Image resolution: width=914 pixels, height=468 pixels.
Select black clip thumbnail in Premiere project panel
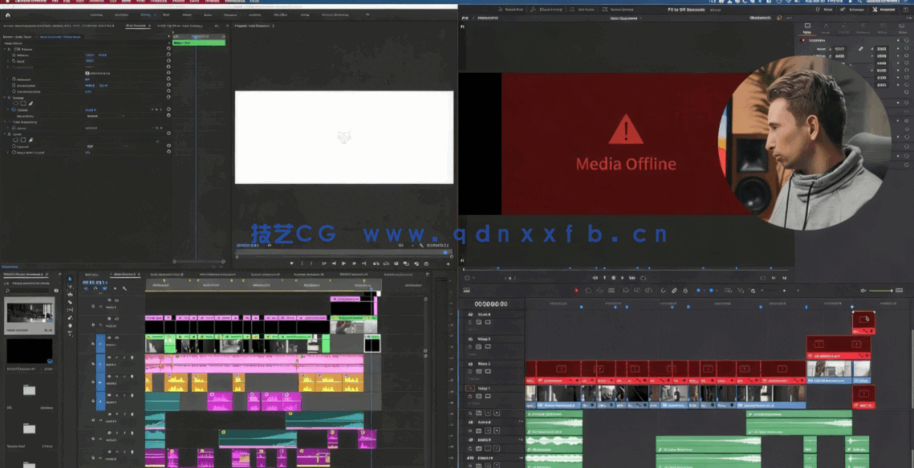tap(29, 351)
